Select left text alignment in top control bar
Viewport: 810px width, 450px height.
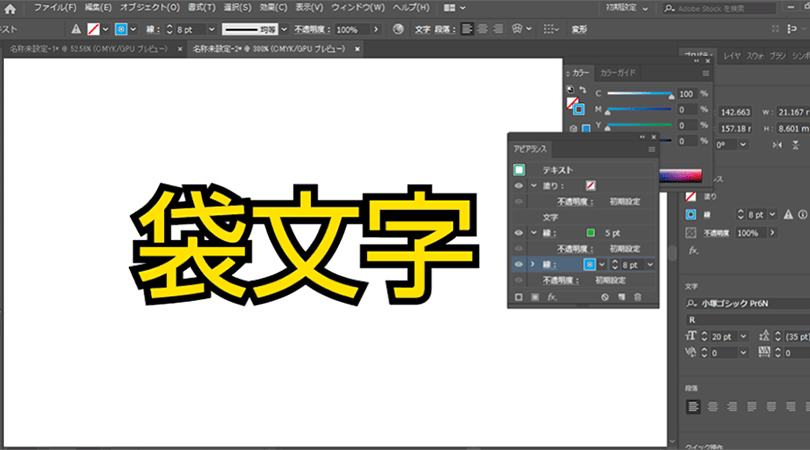click(467, 29)
